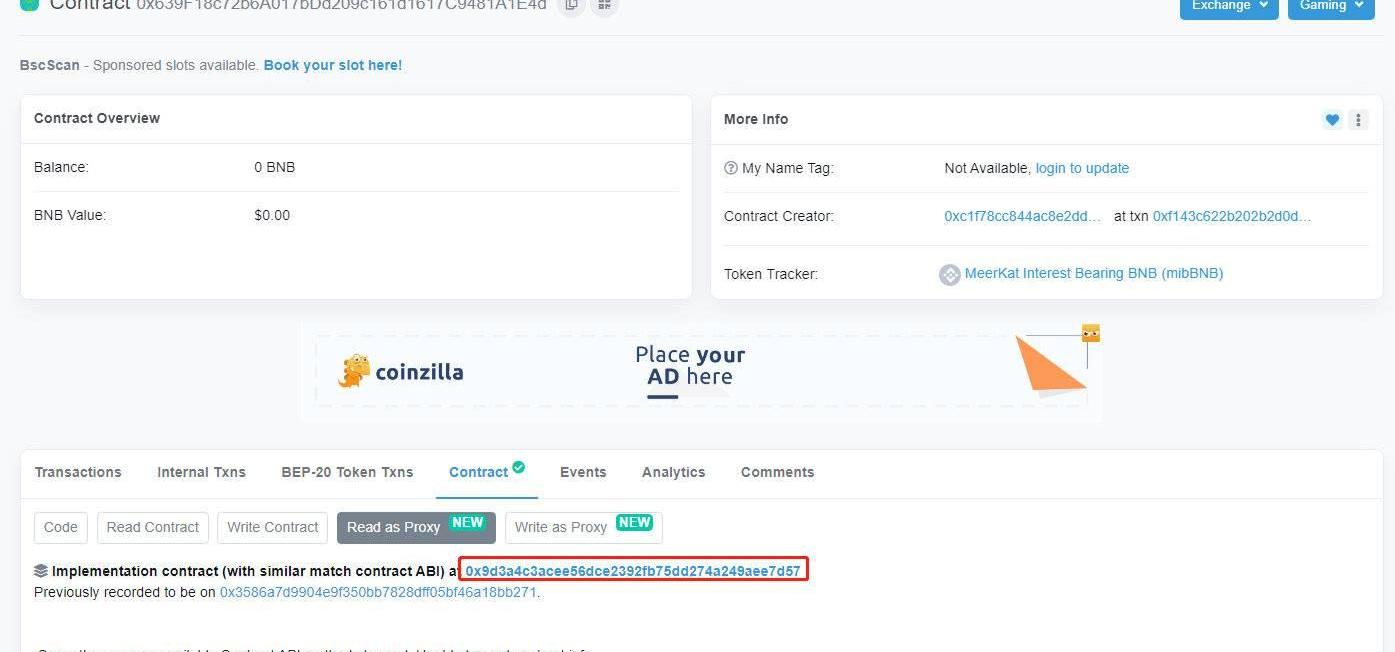This screenshot has width=1395, height=652.
Task: Open creation transaction 0xf143c622b202b2d0d...
Action: point(1232,216)
